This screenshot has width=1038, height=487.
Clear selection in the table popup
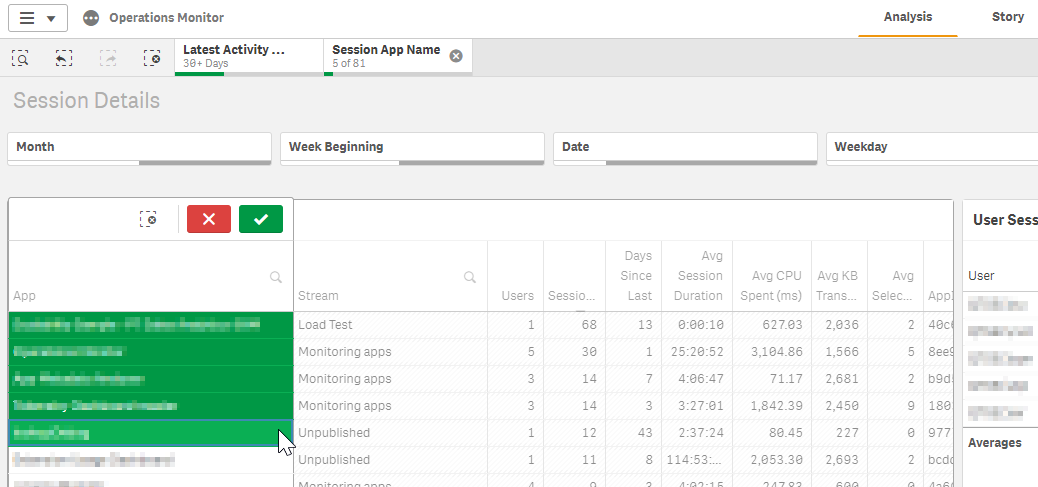click(148, 219)
